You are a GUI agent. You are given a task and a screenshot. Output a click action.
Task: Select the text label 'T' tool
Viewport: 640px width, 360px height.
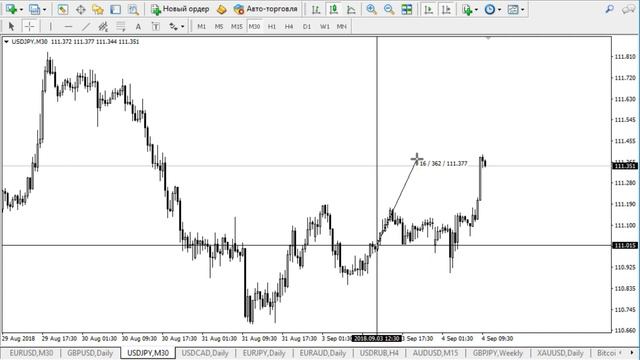156,27
